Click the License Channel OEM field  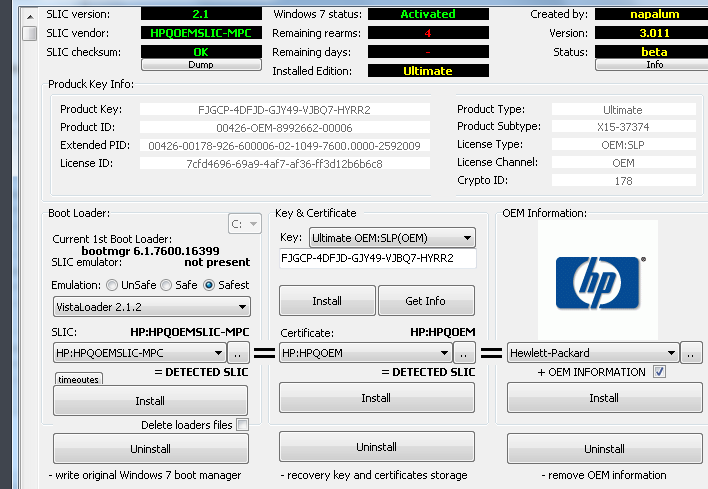623,163
